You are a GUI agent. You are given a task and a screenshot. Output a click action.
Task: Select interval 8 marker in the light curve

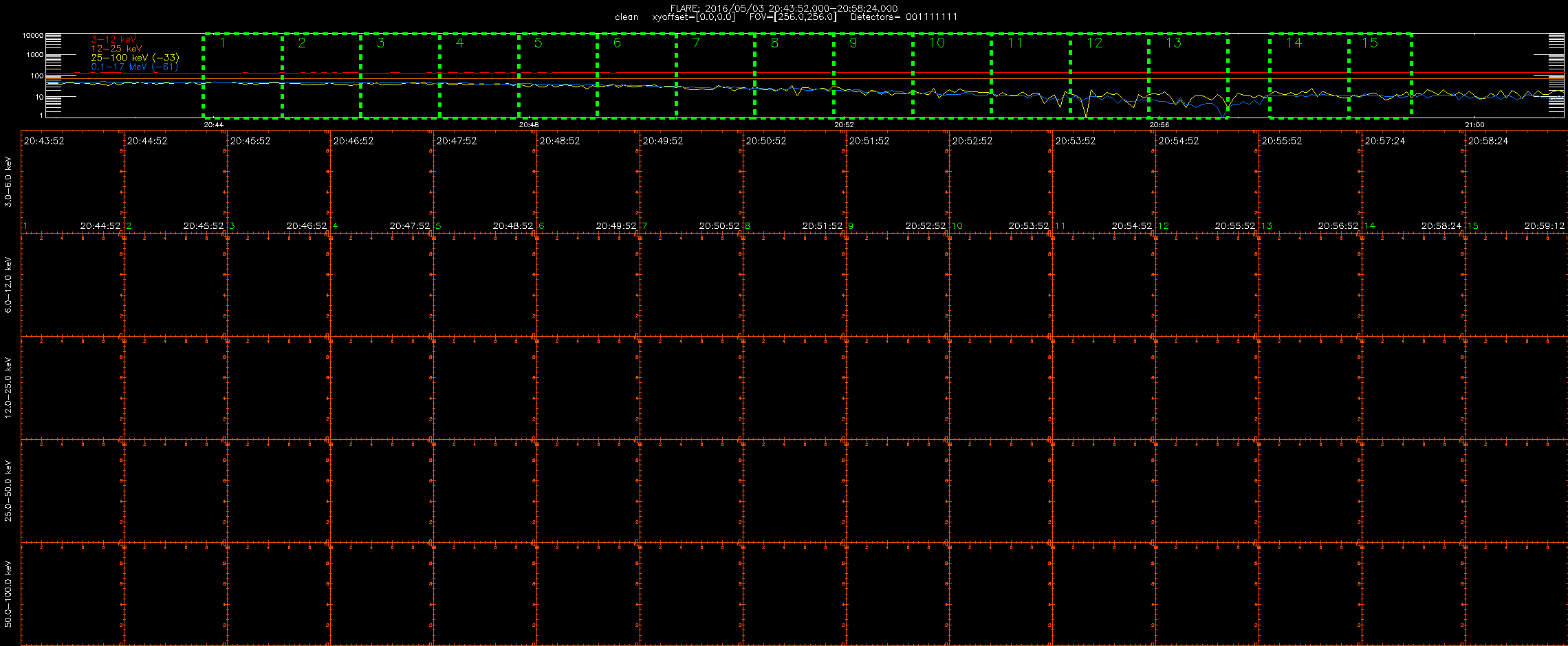[775, 43]
